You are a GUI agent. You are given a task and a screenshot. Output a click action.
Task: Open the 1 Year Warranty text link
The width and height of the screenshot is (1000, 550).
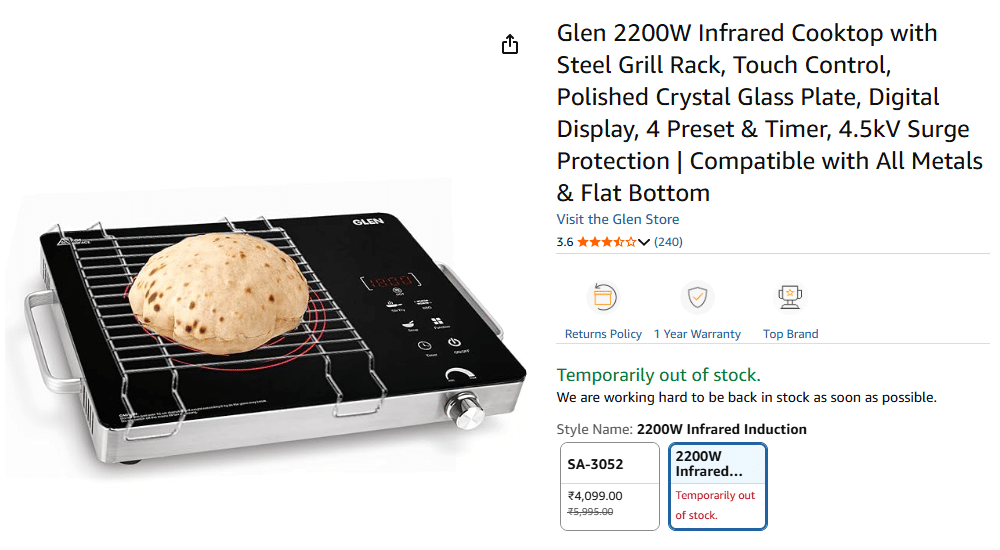point(697,334)
